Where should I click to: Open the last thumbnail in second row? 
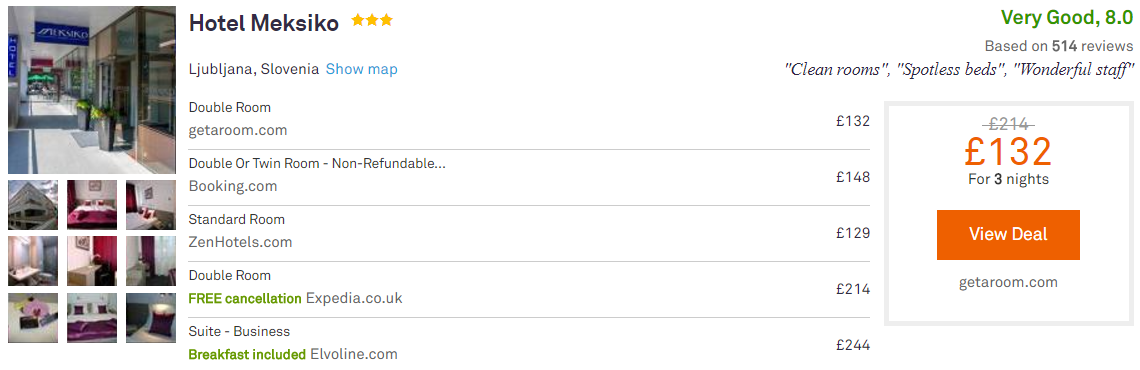coord(150,261)
